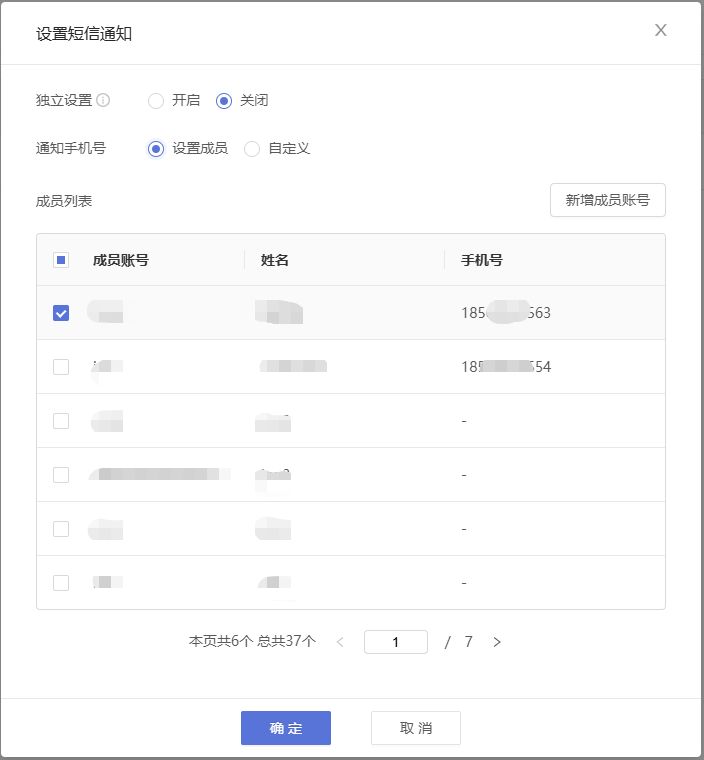Image resolution: width=704 pixels, height=760 pixels.
Task: Click the 姓名 column header
Action: 274,260
